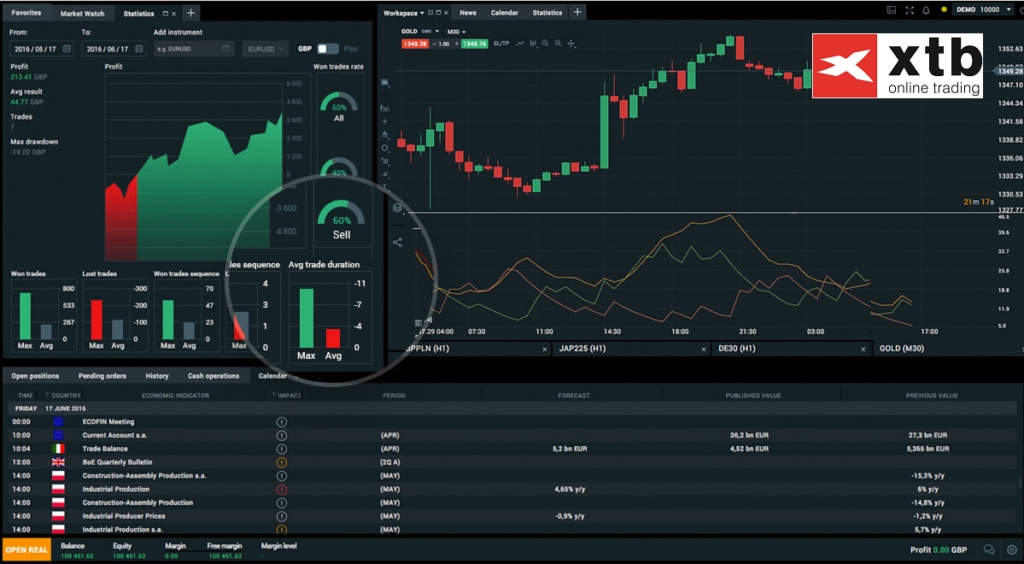Image resolution: width=1024 pixels, height=564 pixels.
Task: Open the To date calendar picker icon
Action: [138, 49]
